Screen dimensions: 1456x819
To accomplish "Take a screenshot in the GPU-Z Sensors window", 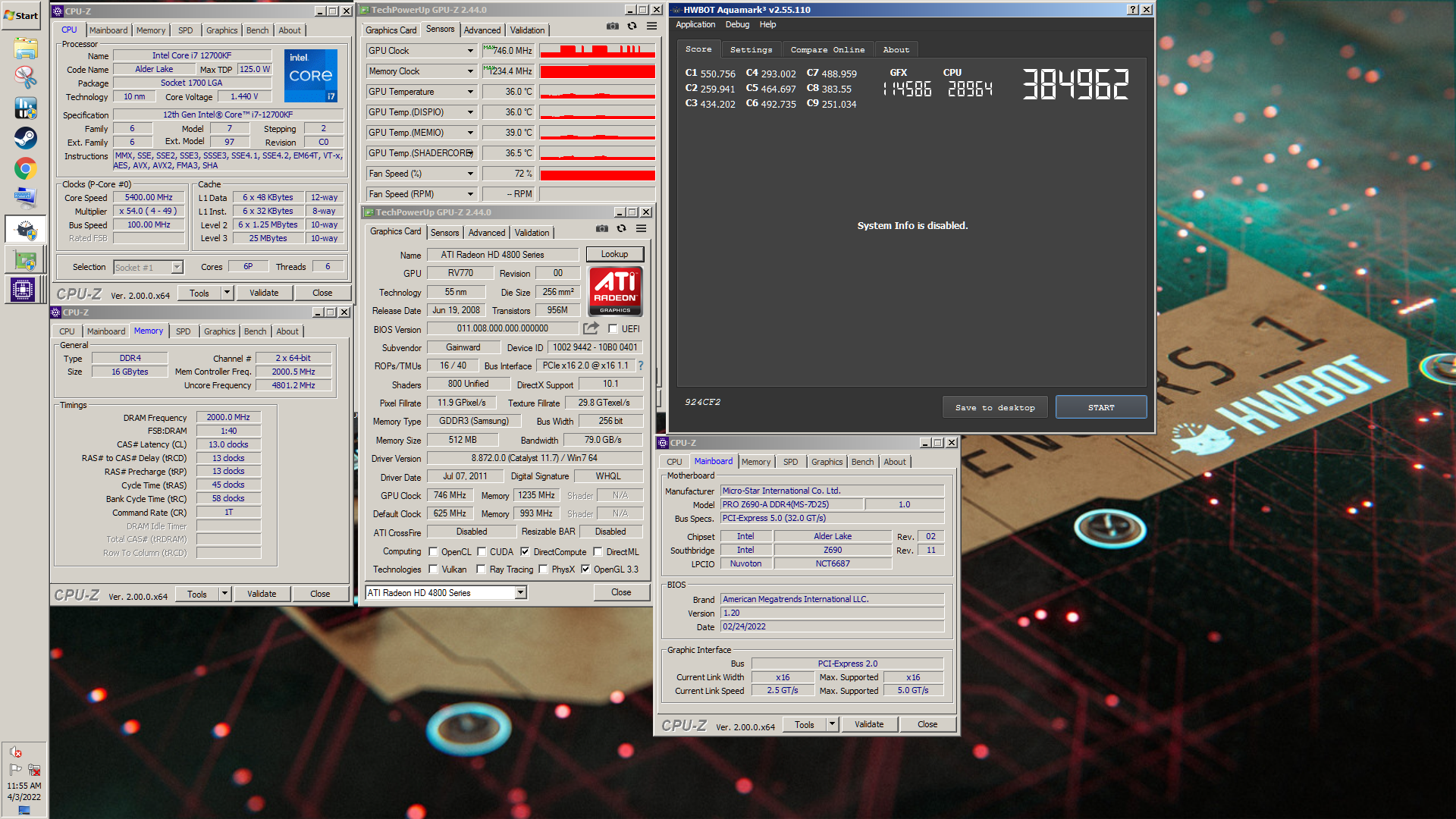I will (613, 26).
